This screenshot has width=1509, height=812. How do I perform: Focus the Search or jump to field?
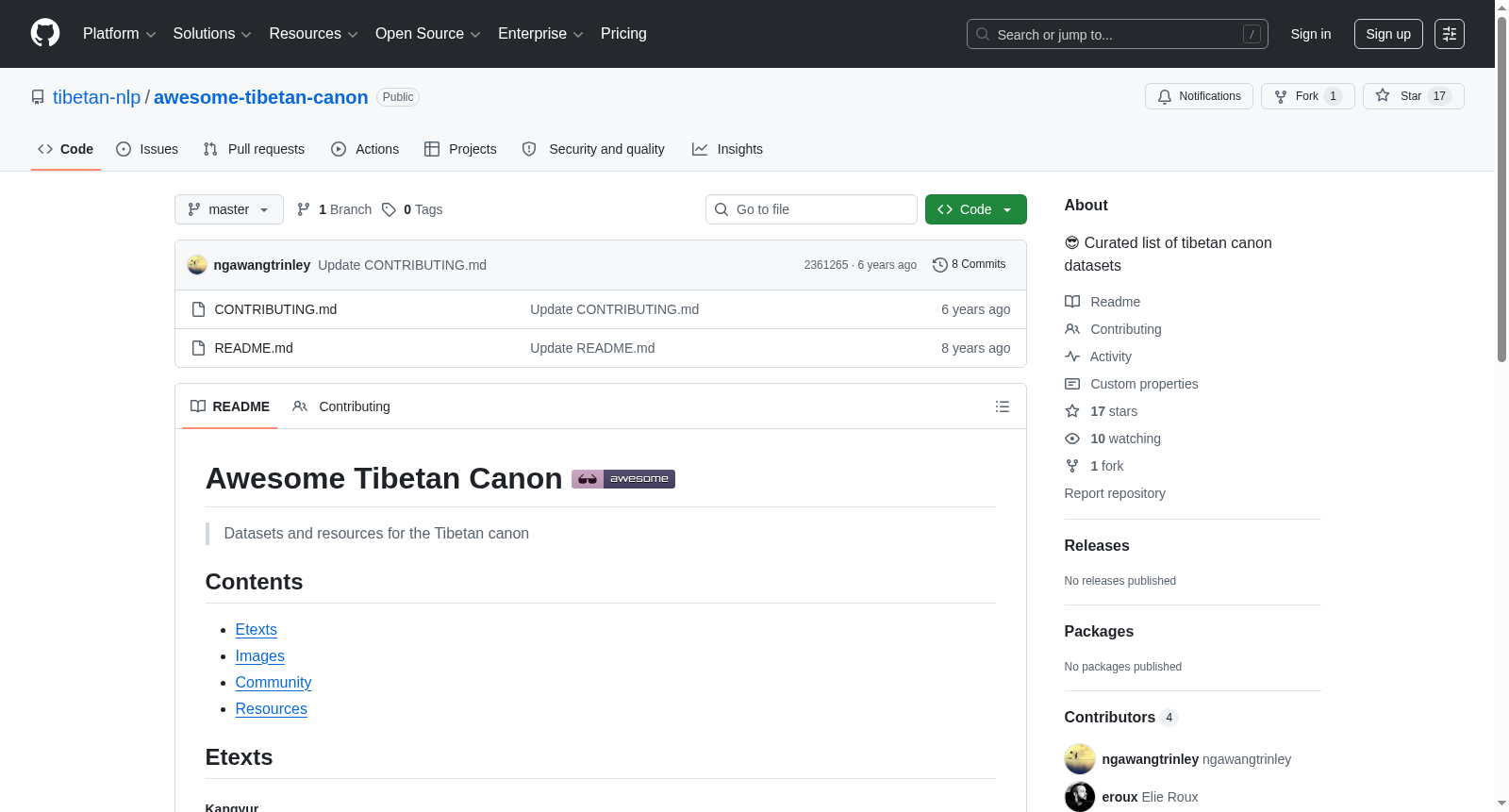[1117, 34]
